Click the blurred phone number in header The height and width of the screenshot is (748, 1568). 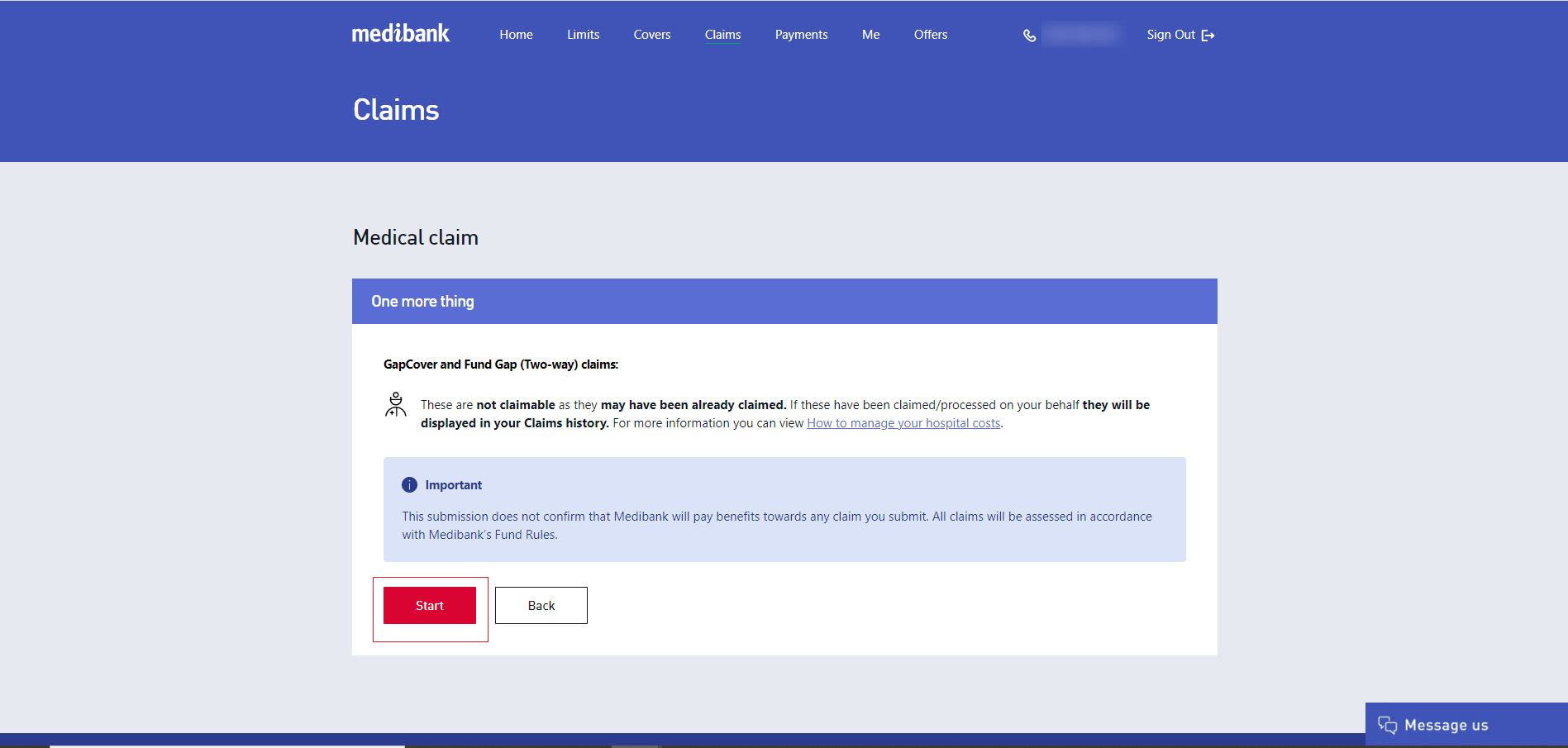[1081, 35]
